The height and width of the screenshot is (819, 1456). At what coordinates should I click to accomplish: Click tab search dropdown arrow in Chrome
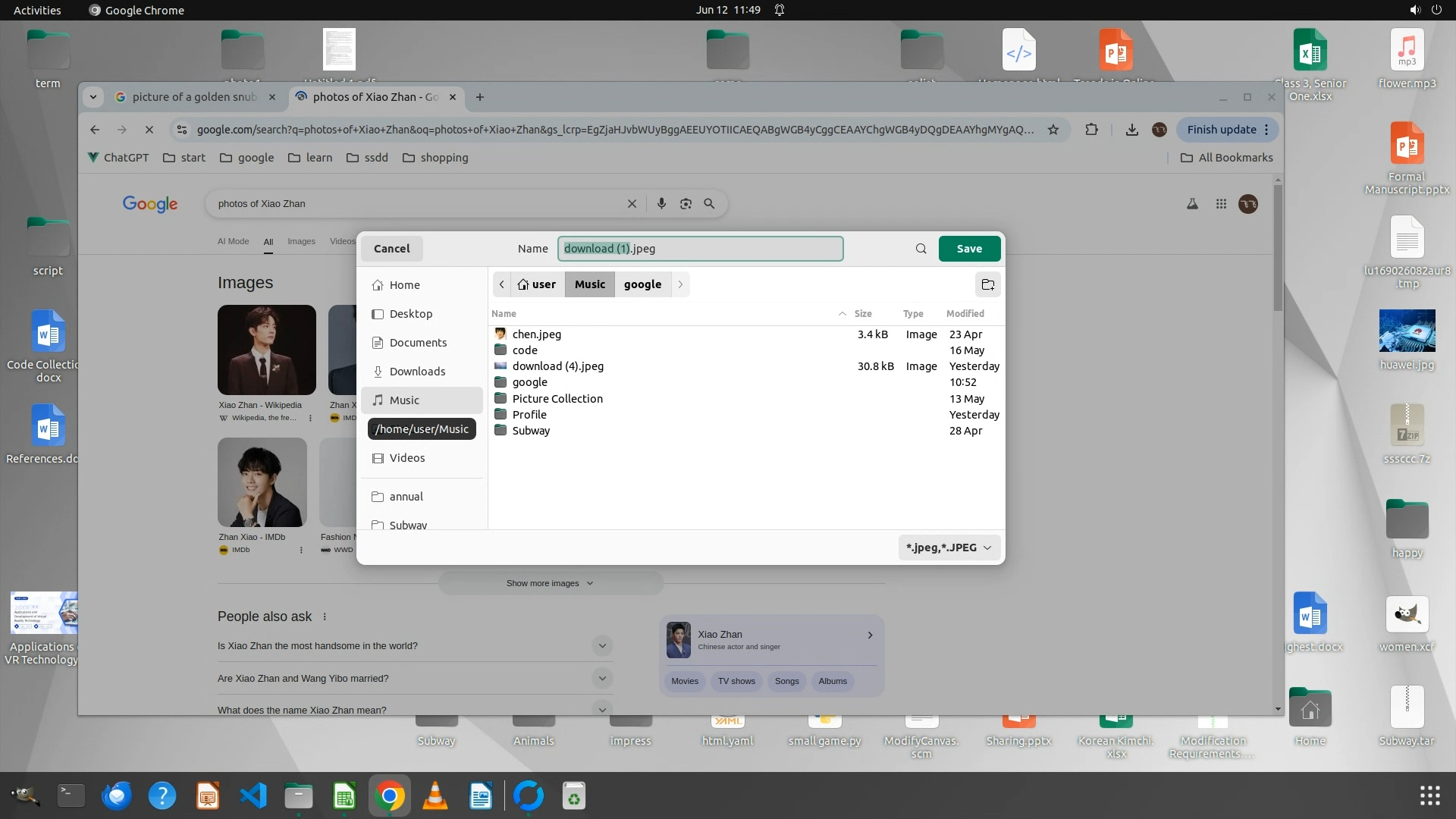[93, 97]
